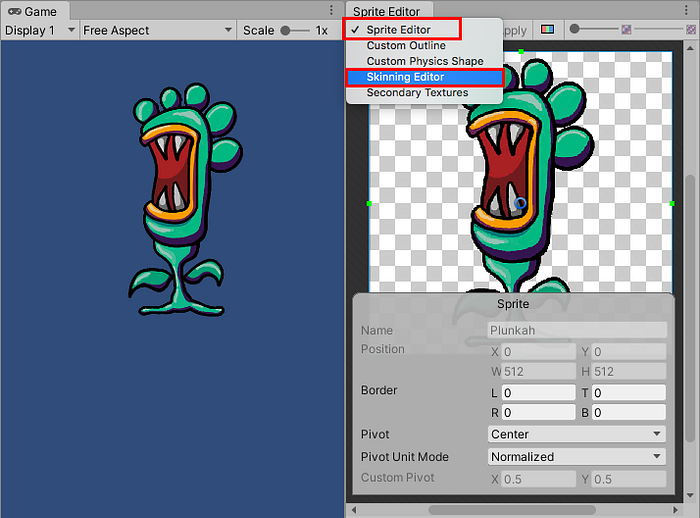Click the Position W field showing 512
Screen dimensions: 700x518
coord(538,372)
